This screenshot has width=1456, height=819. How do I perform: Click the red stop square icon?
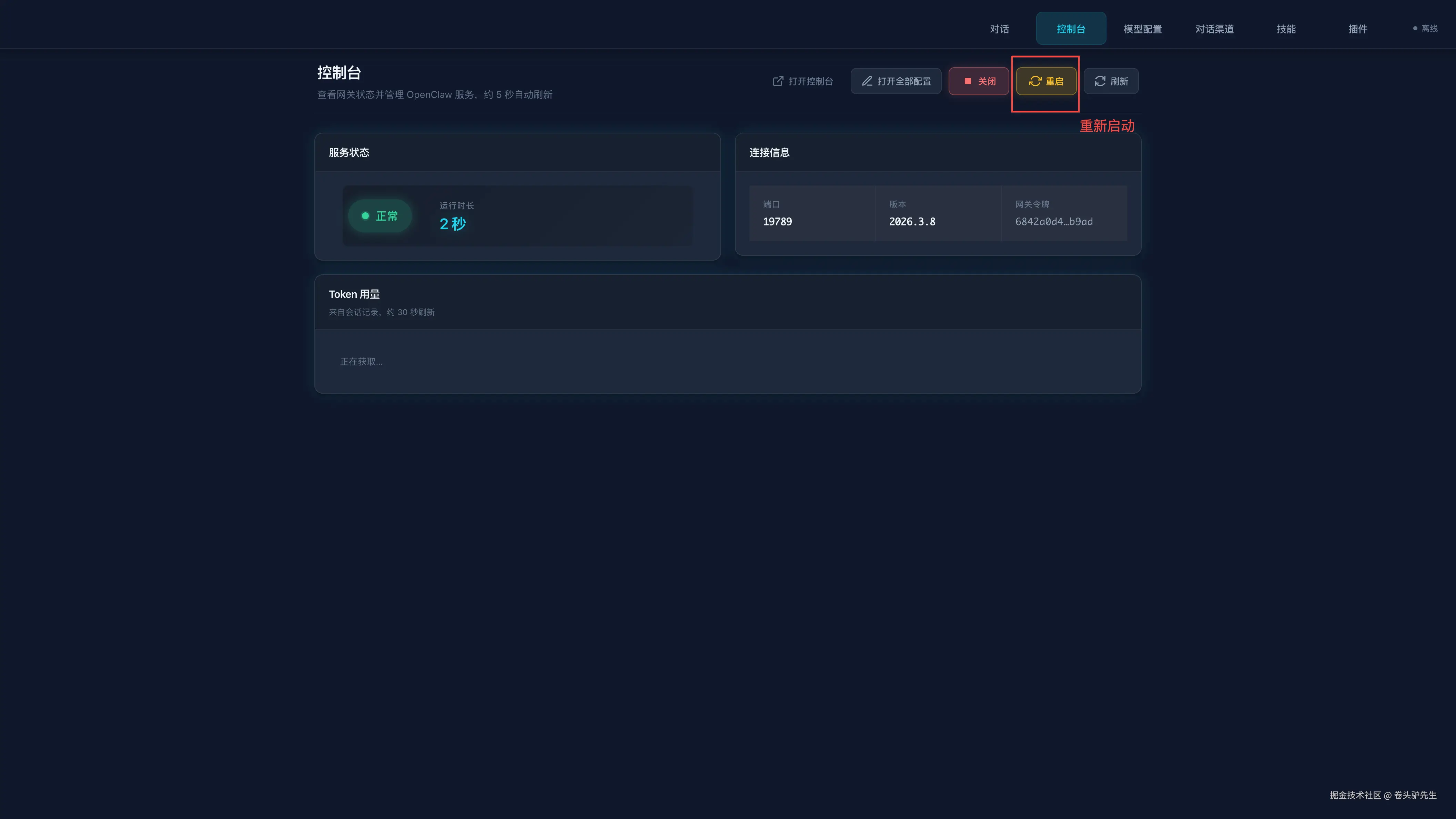968,81
